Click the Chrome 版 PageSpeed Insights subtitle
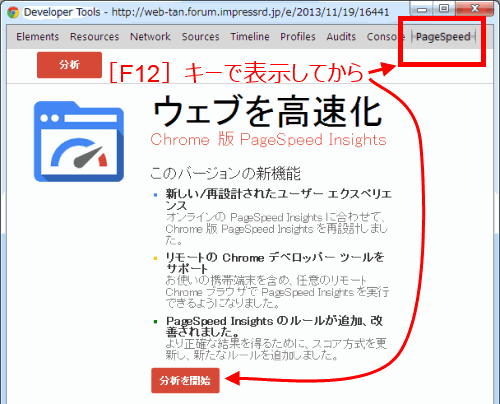 tap(268, 139)
